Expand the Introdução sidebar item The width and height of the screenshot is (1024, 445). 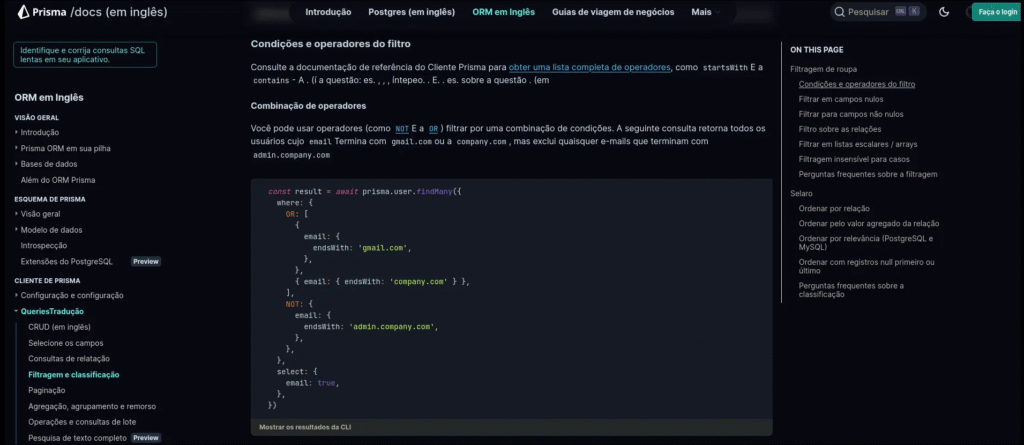40,132
